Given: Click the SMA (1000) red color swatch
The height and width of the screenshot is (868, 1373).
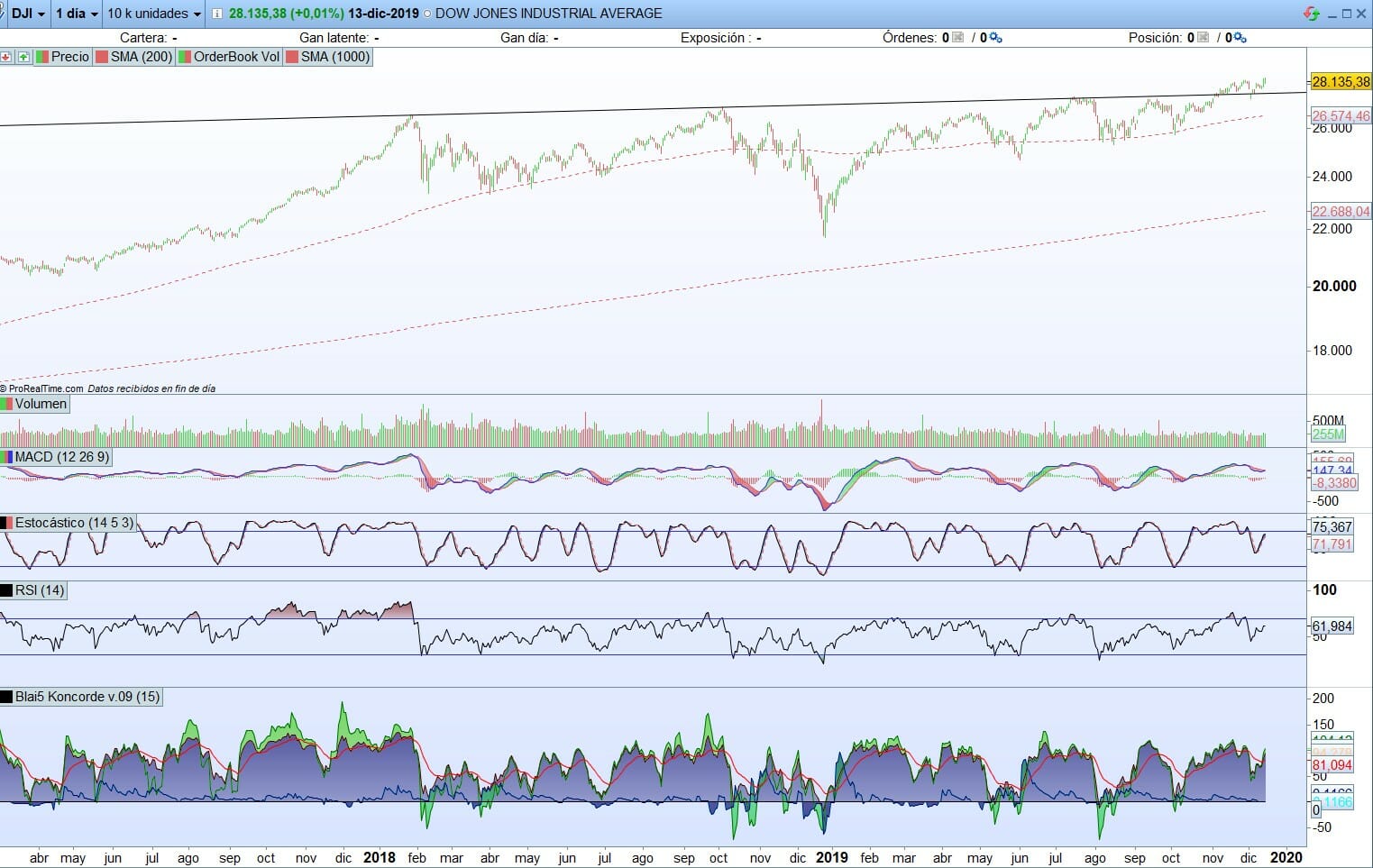Looking at the screenshot, I should point(292,57).
